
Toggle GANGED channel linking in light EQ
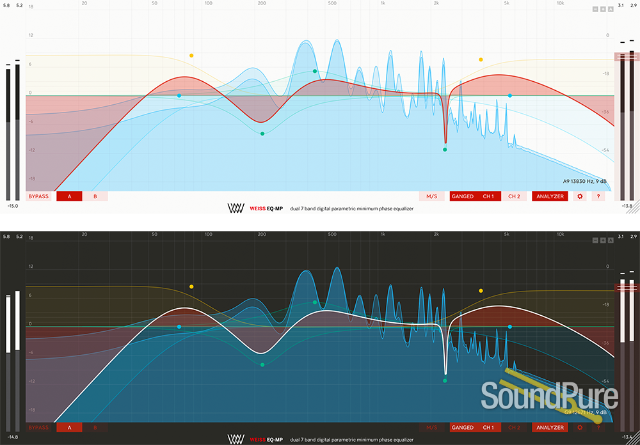pos(463,197)
